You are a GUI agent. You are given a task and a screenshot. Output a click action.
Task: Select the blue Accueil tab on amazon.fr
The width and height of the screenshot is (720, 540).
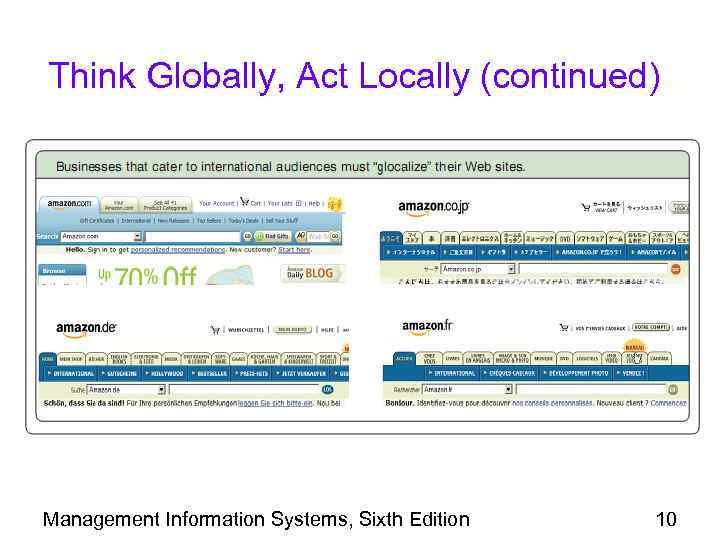tap(405, 359)
